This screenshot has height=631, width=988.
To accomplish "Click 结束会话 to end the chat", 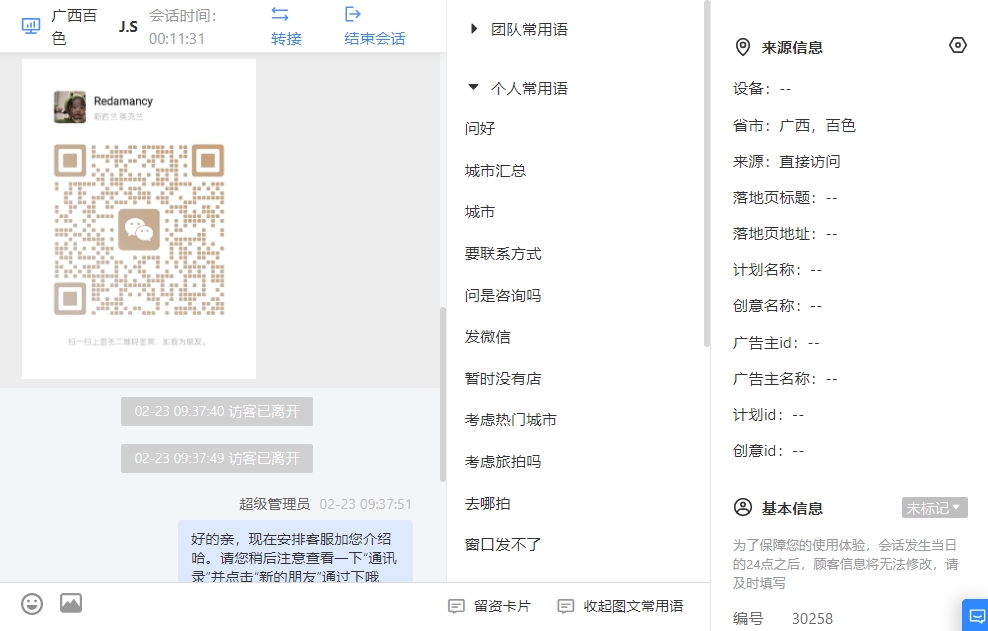I will (x=374, y=38).
